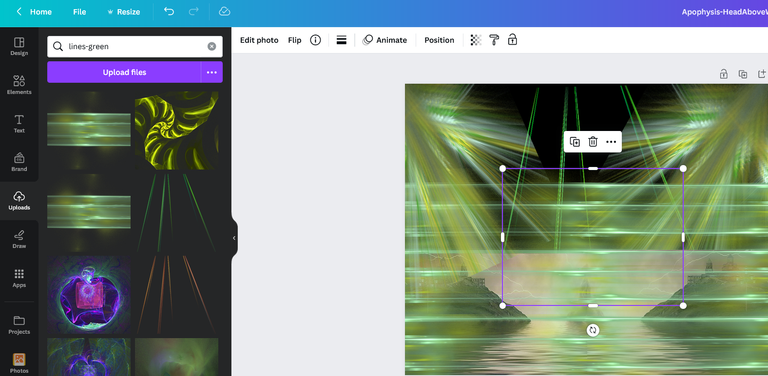Click the undo arrow icon

click(x=169, y=12)
